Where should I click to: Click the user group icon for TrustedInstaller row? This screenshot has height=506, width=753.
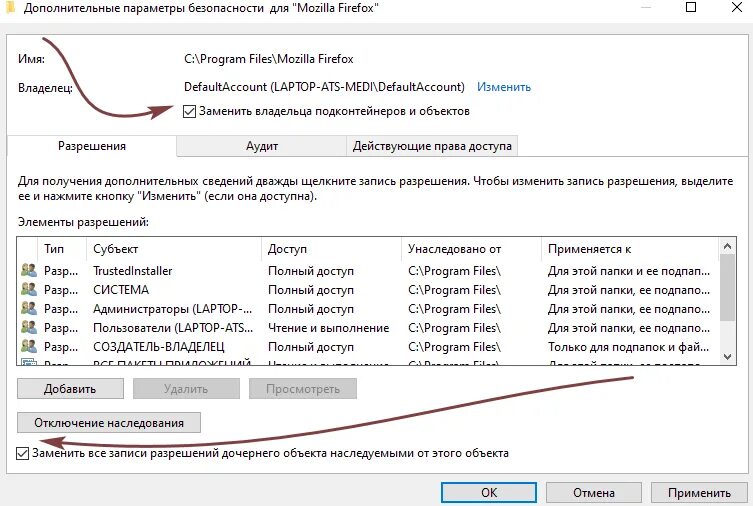[29, 271]
